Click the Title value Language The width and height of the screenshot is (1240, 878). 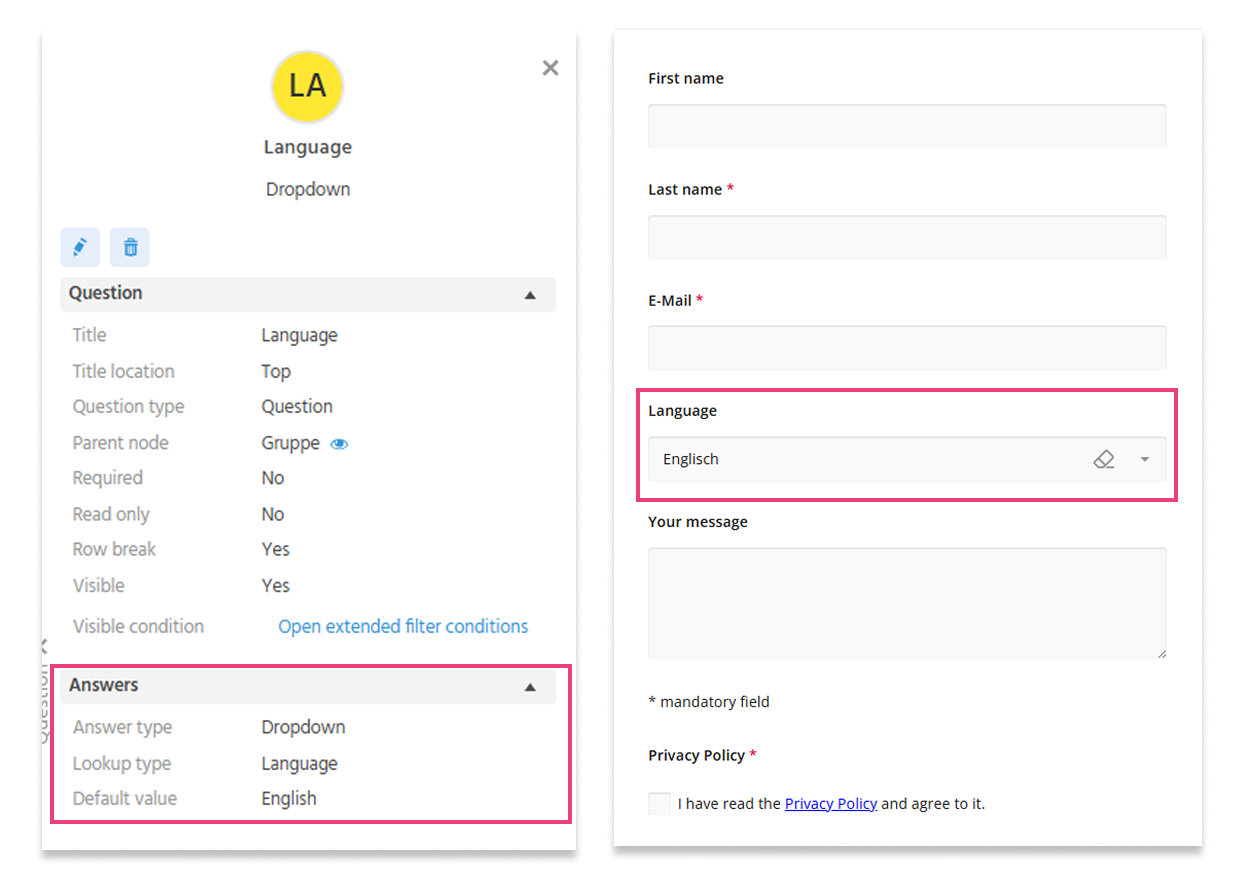[300, 336]
